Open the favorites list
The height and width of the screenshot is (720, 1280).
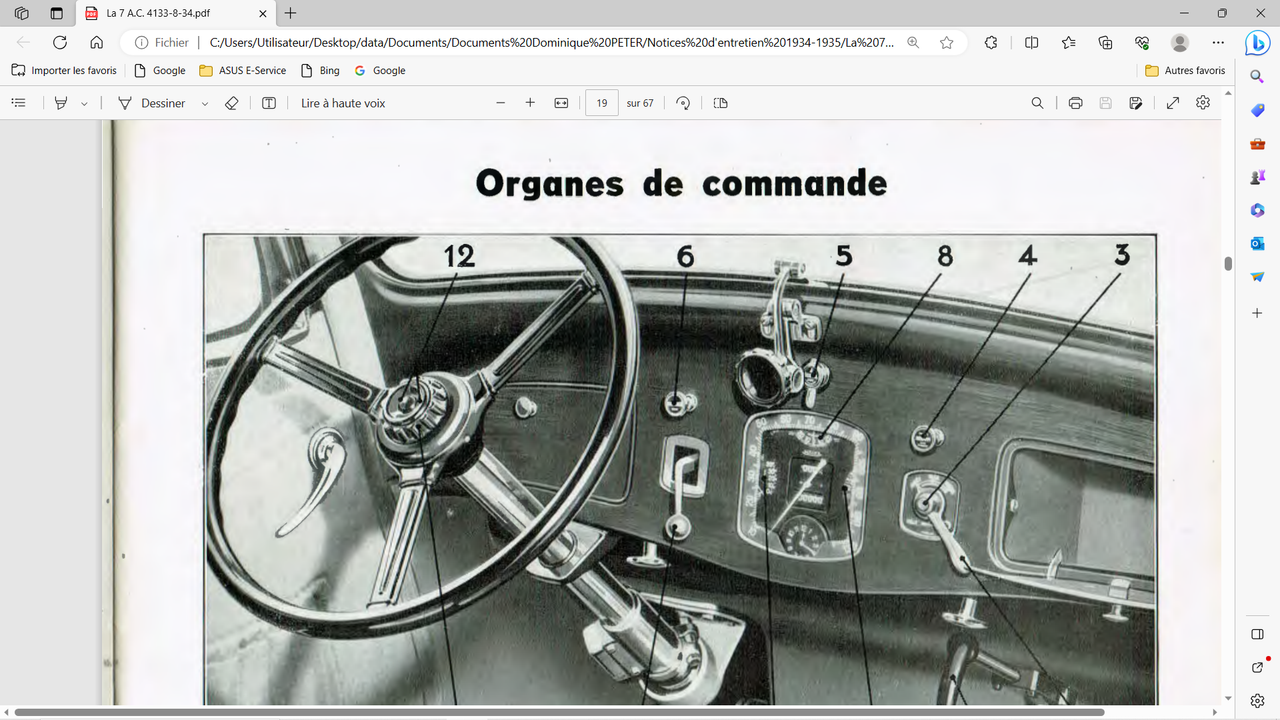pyautogui.click(x=1068, y=42)
